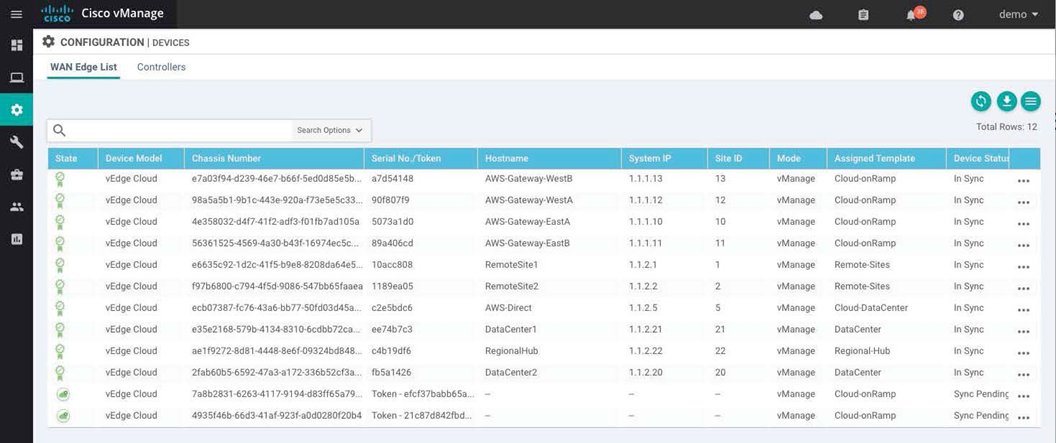The height and width of the screenshot is (443, 1056).
Task: Open the demo user account dropdown
Action: pos(1018,15)
